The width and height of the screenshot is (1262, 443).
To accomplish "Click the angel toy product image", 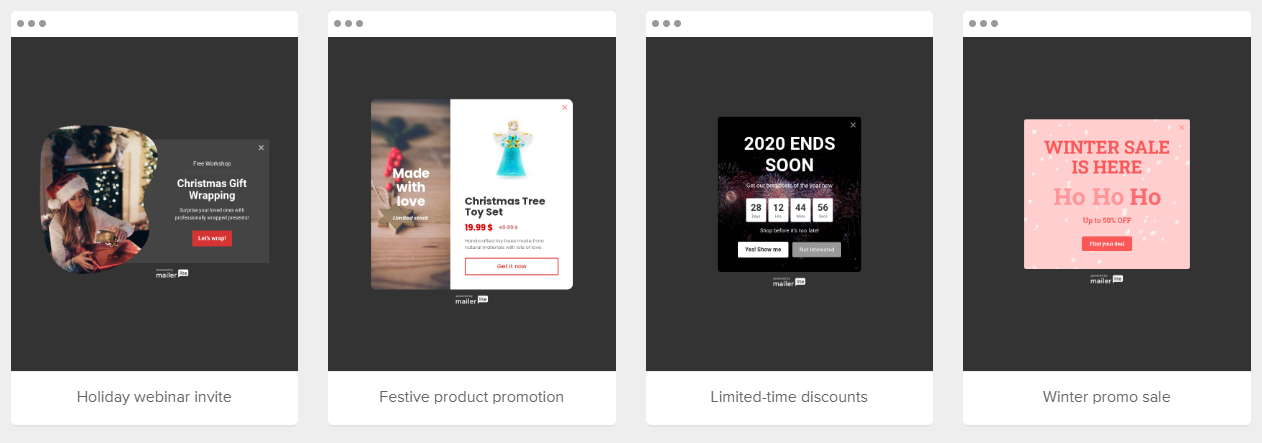I will tap(513, 150).
